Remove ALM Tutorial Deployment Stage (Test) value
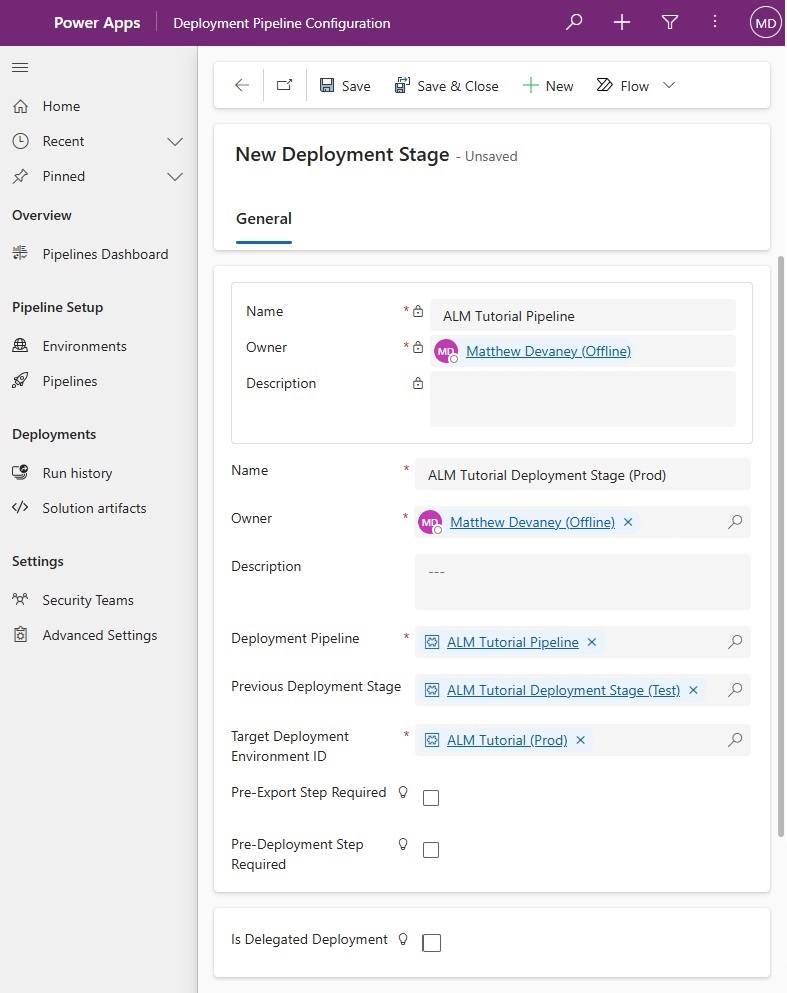Screen dimensions: 787x993 (693, 690)
